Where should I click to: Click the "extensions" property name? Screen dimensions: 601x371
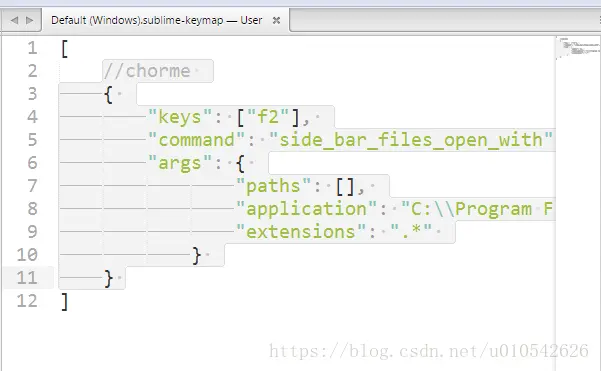click(x=301, y=232)
